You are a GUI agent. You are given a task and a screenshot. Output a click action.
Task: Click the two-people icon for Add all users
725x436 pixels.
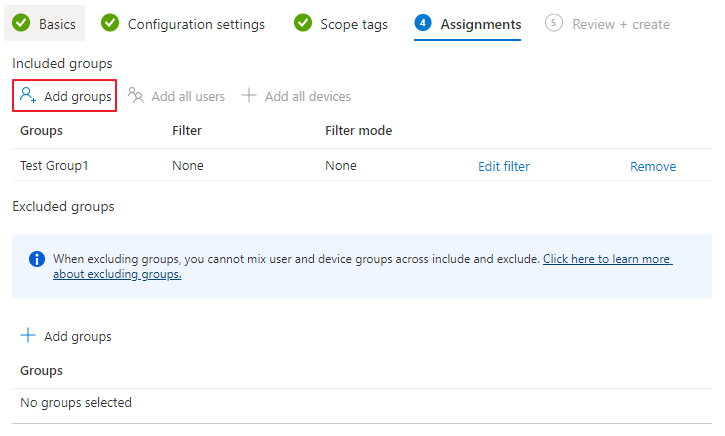pyautogui.click(x=136, y=95)
